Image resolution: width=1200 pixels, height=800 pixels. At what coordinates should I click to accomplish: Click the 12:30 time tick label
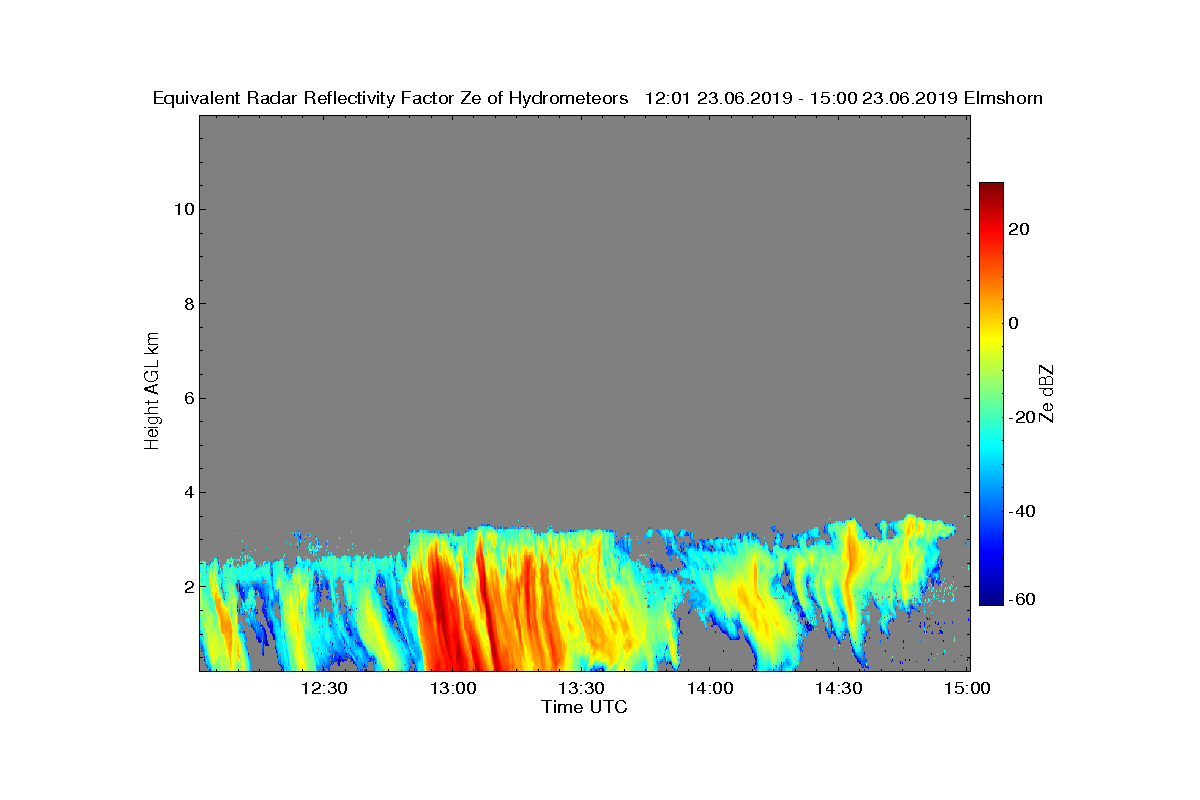(x=324, y=688)
